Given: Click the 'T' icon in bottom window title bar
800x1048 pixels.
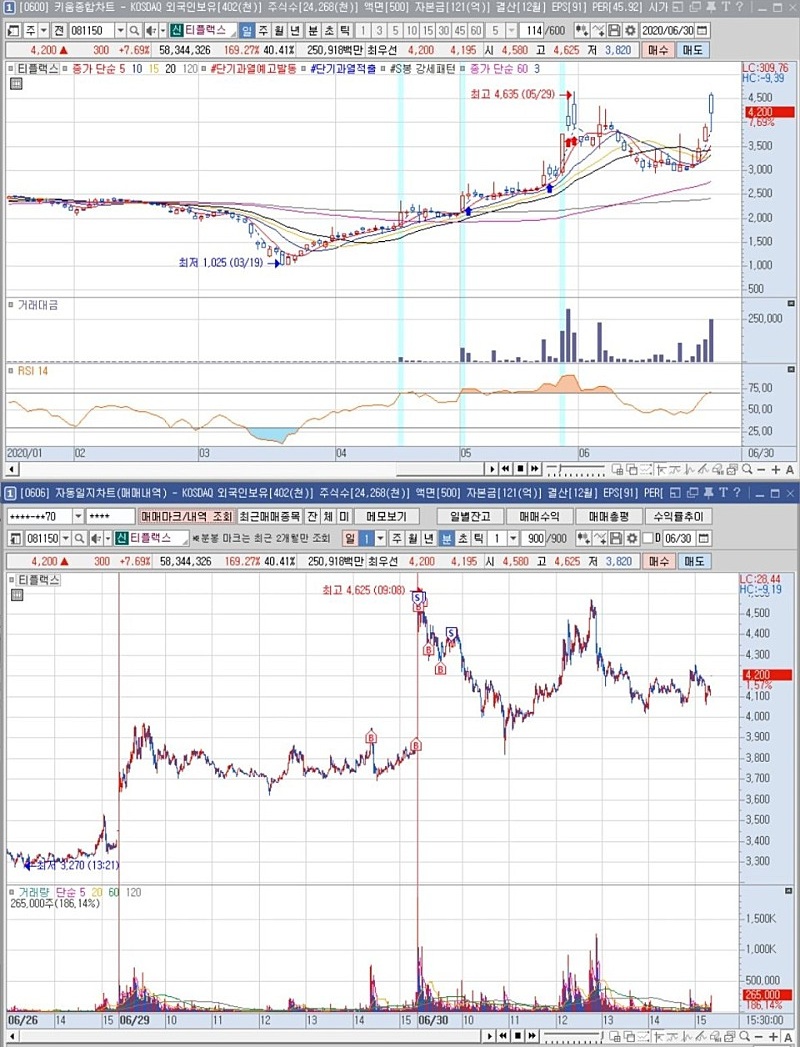Looking at the screenshot, I should coord(724,493).
